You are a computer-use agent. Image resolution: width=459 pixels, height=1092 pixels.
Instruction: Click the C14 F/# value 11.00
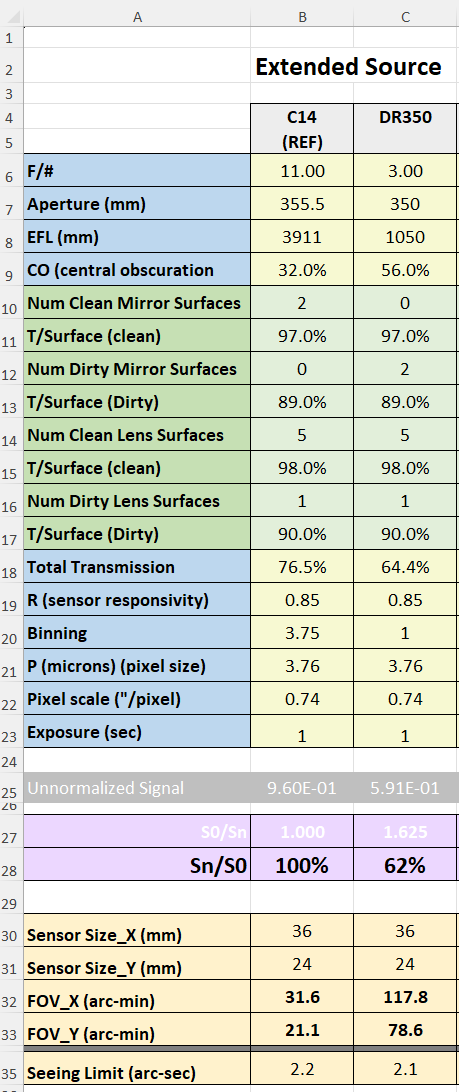pos(302,171)
